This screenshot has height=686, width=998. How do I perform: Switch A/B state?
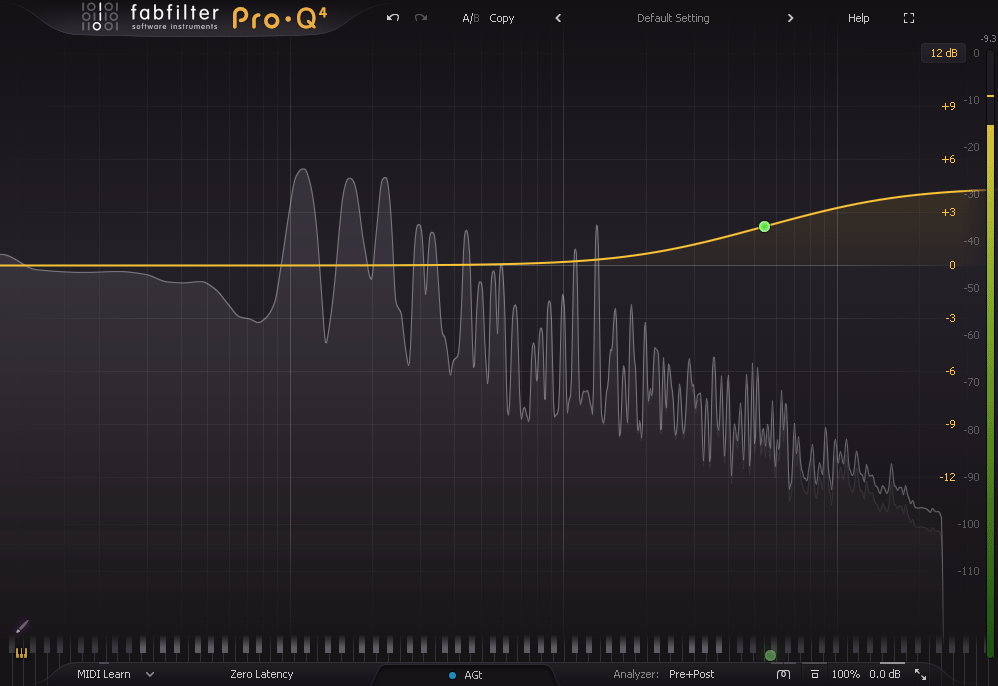point(470,18)
